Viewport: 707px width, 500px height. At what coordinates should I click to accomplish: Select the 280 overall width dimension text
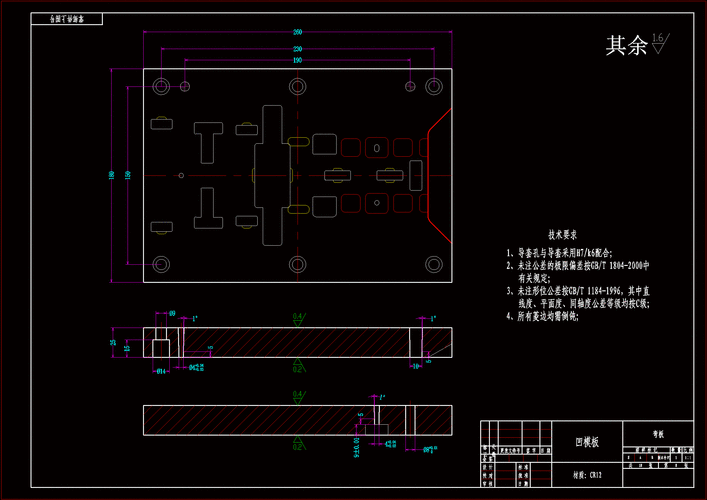click(x=297, y=33)
